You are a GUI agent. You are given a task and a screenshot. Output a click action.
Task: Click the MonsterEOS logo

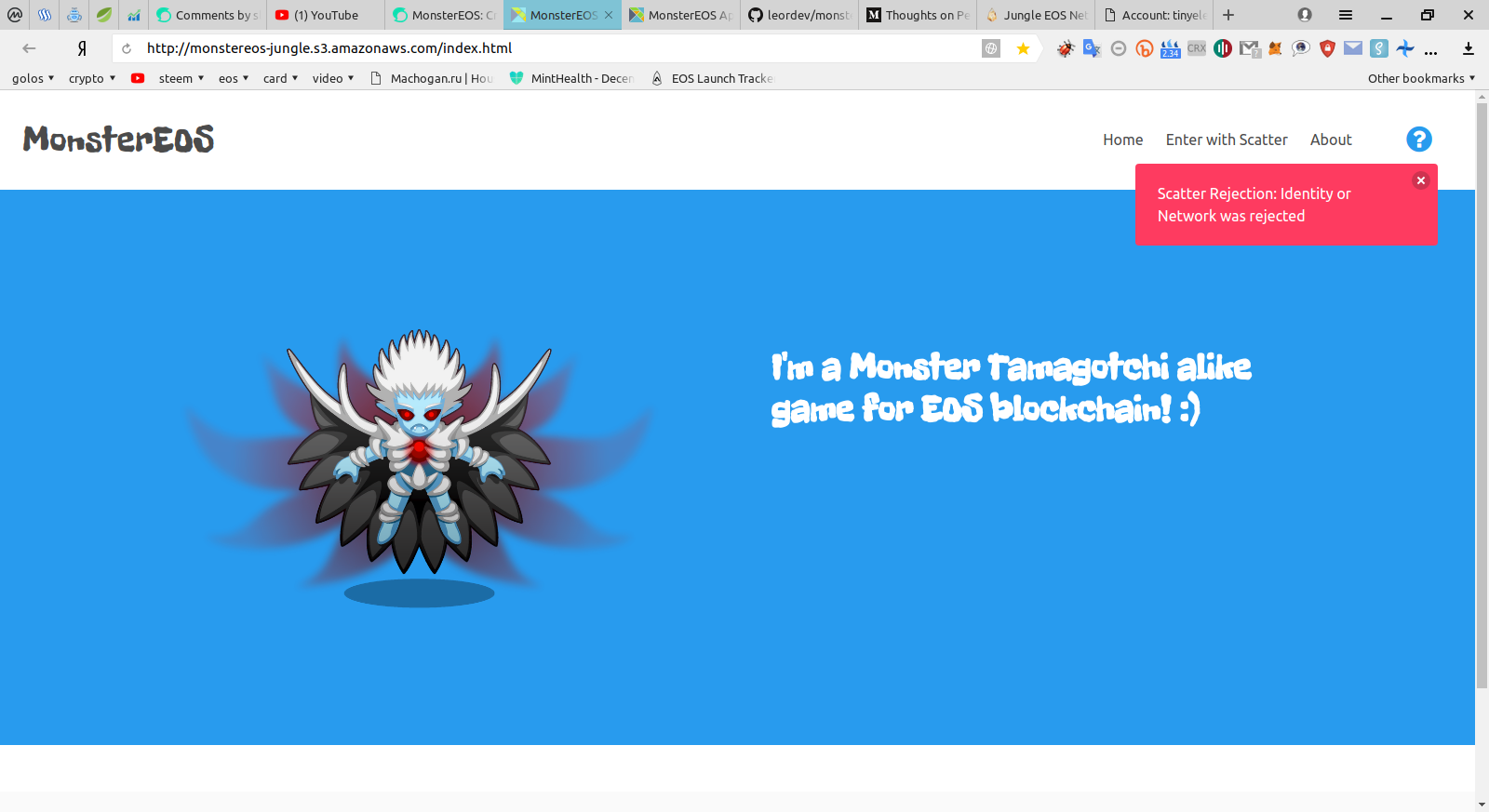point(118,140)
